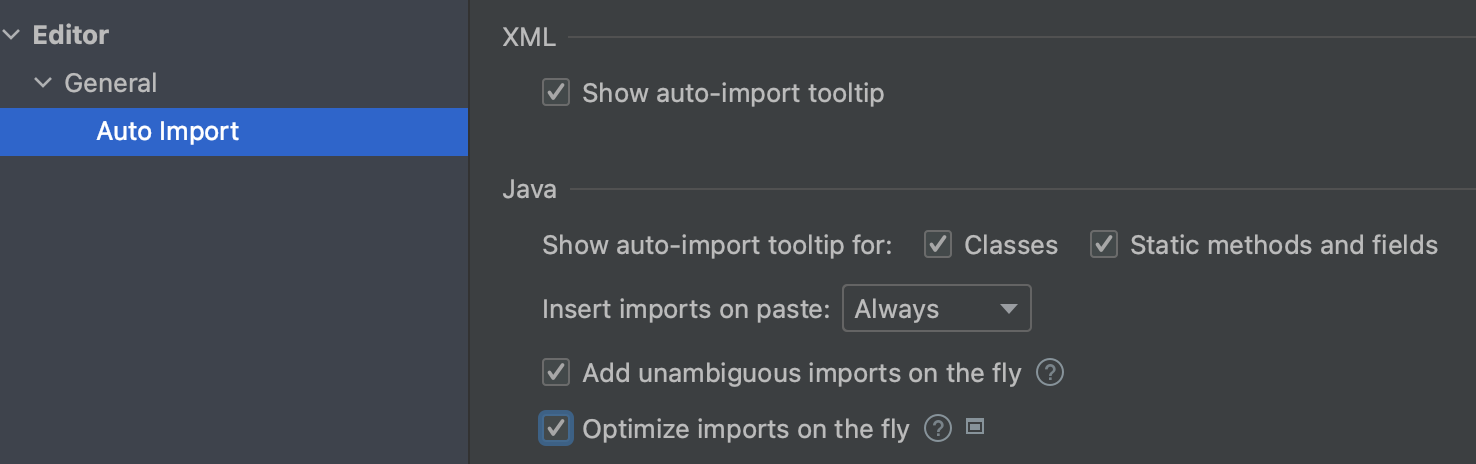
Task: Disable Optimize imports on the fly checkbox
Action: point(556,429)
